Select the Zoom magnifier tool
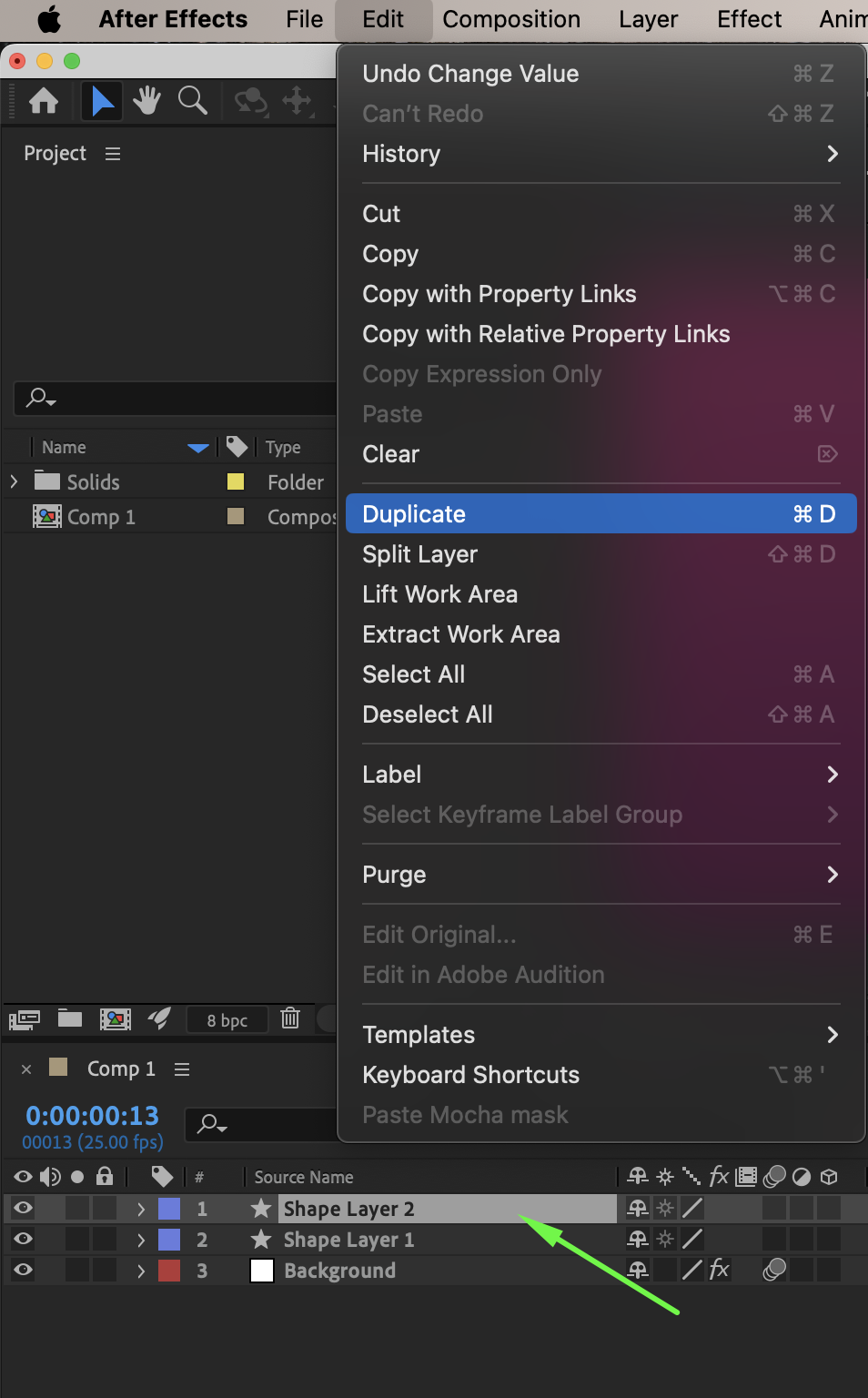This screenshot has height=1398, width=868. (192, 100)
